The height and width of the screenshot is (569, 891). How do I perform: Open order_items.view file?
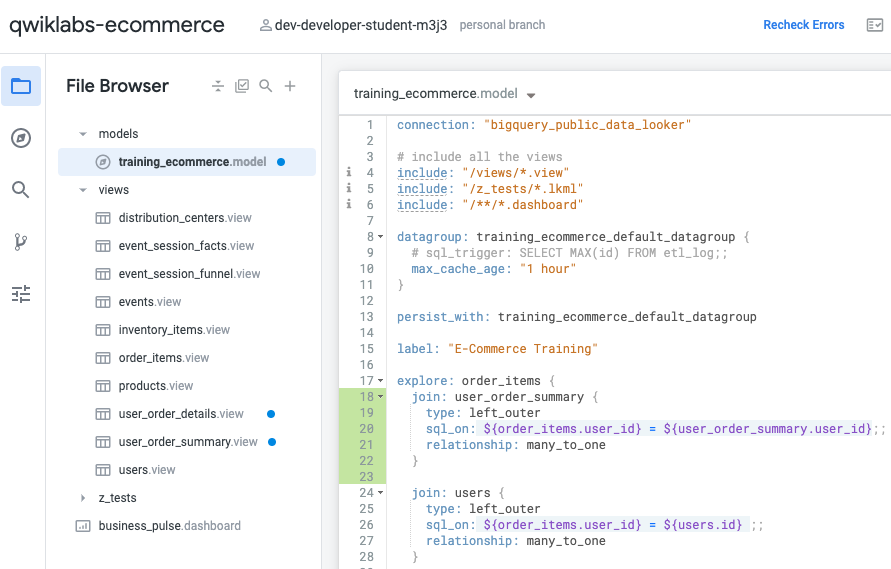[x=164, y=358]
